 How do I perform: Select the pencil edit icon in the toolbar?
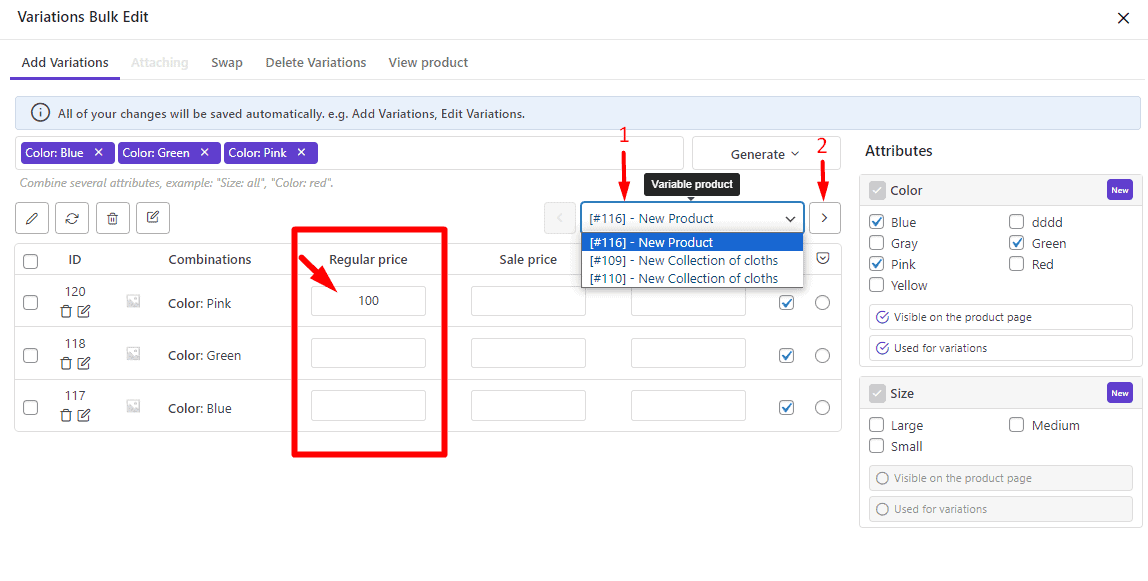(x=31, y=218)
